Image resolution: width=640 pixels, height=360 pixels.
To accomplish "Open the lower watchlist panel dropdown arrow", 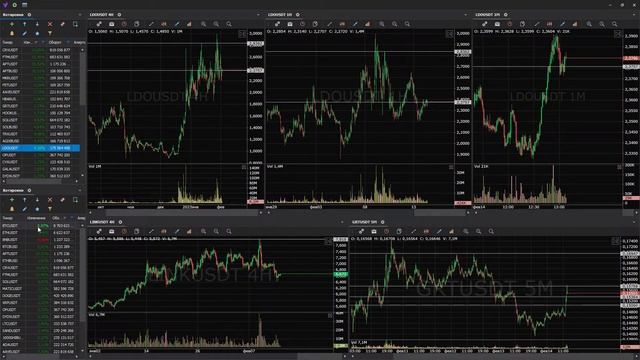I will 80,191.
